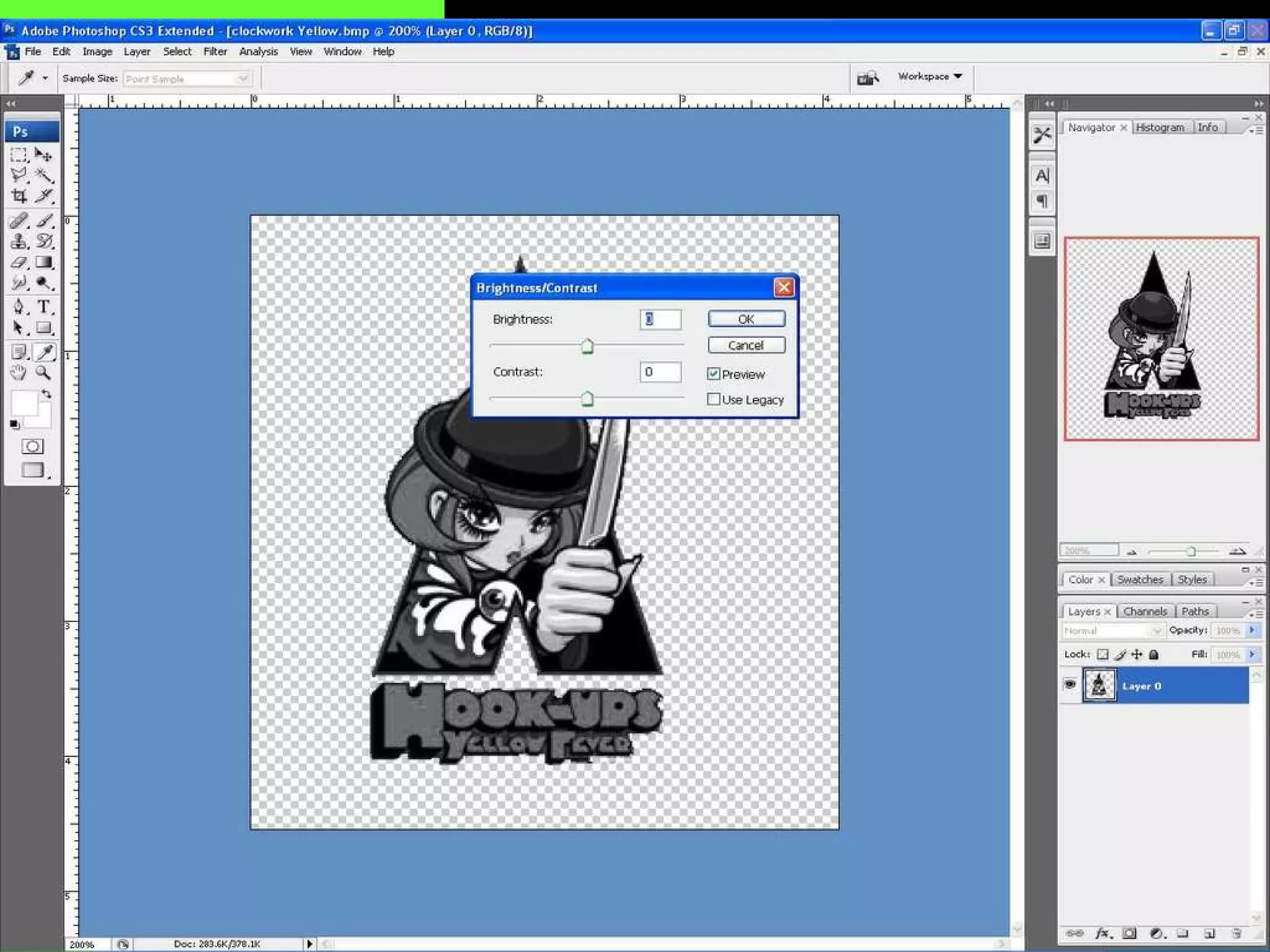Image resolution: width=1270 pixels, height=952 pixels.
Task: Switch to the Channels tab
Action: click(1144, 611)
